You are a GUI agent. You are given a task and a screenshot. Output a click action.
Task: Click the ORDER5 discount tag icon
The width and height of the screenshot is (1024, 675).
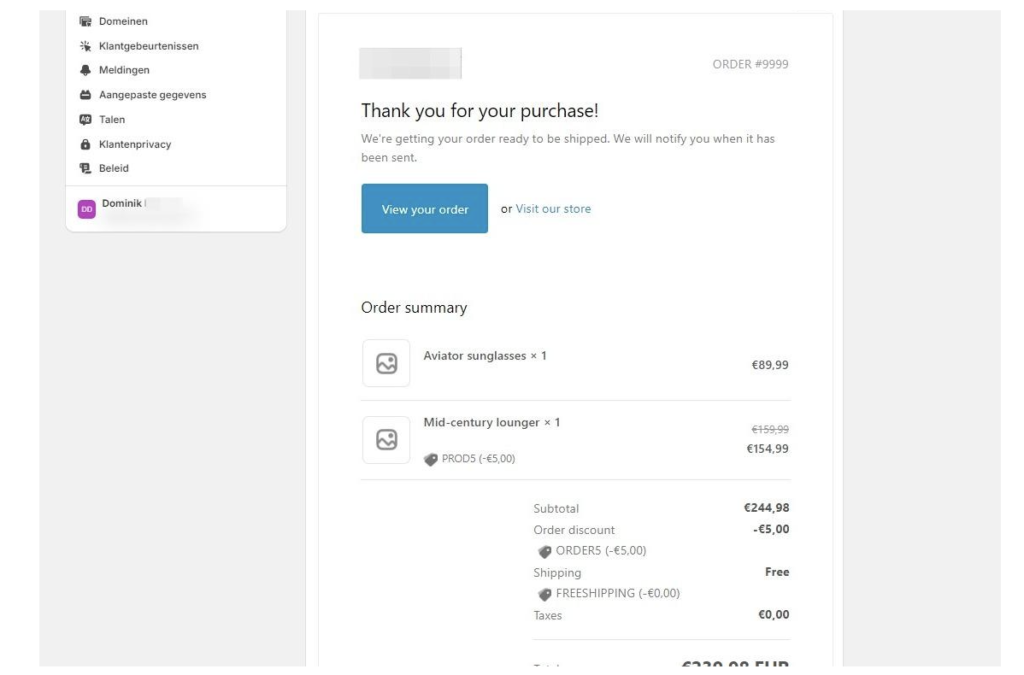(x=545, y=552)
